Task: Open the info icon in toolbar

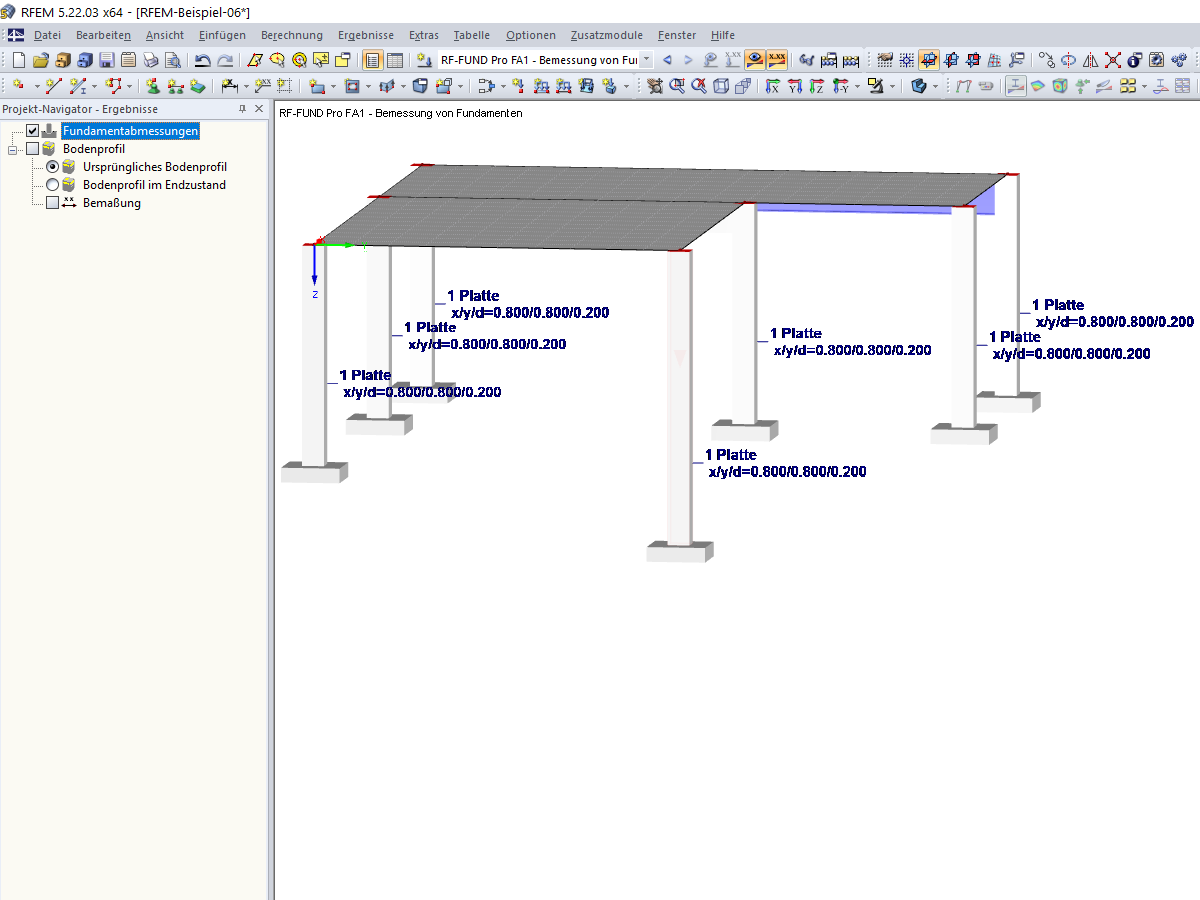Action: (x=1135, y=60)
